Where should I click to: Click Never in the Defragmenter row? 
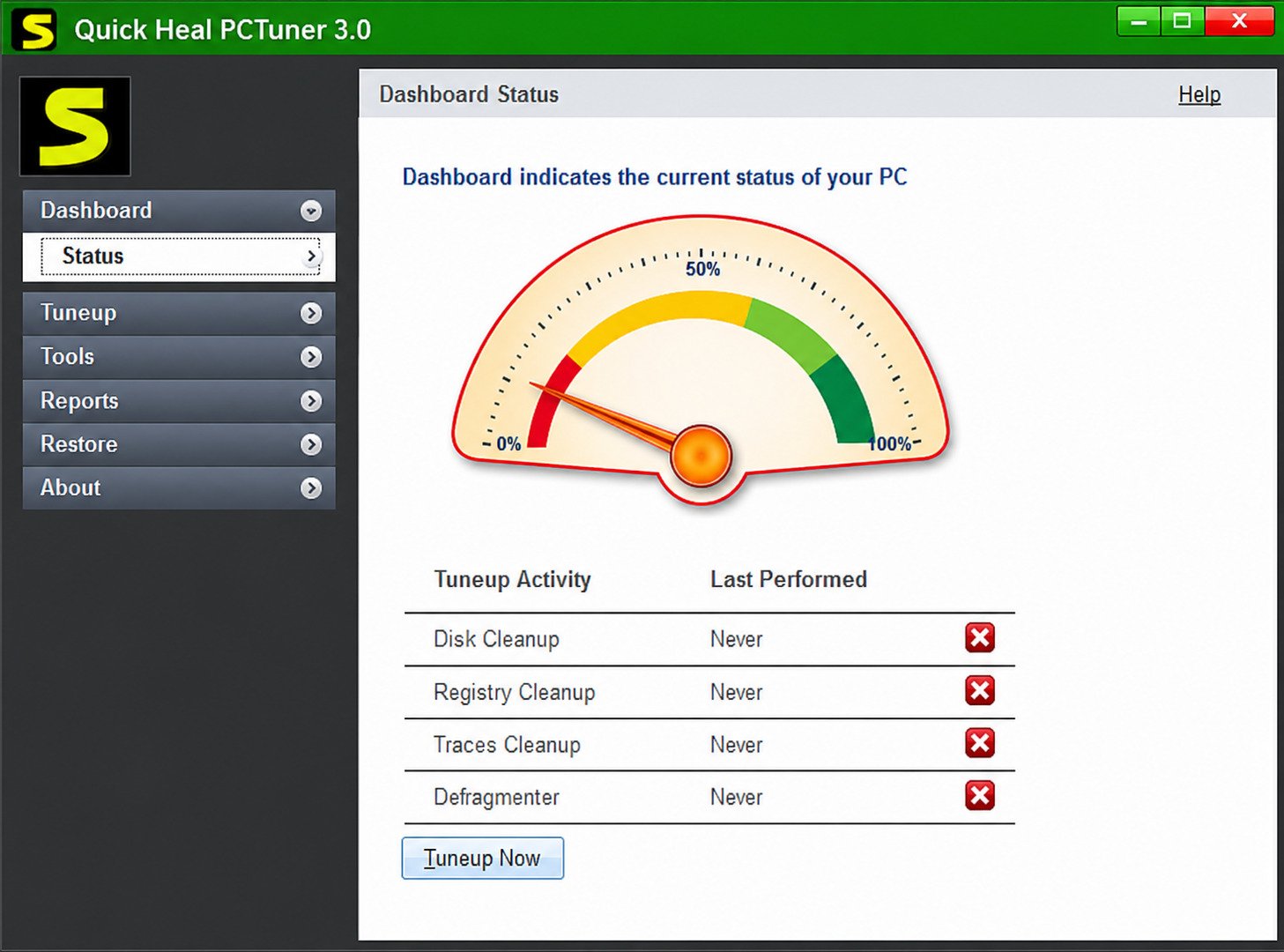(x=736, y=797)
